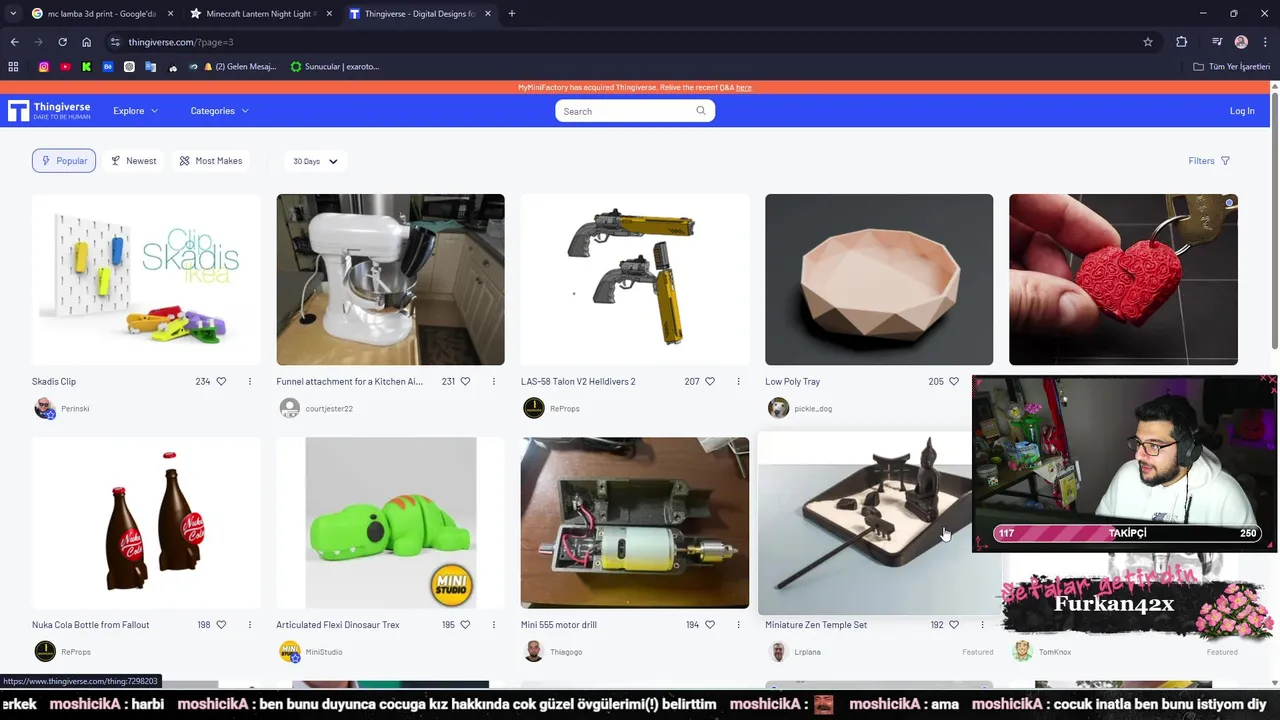Open the browser extensions puzzle icon

(1182, 42)
